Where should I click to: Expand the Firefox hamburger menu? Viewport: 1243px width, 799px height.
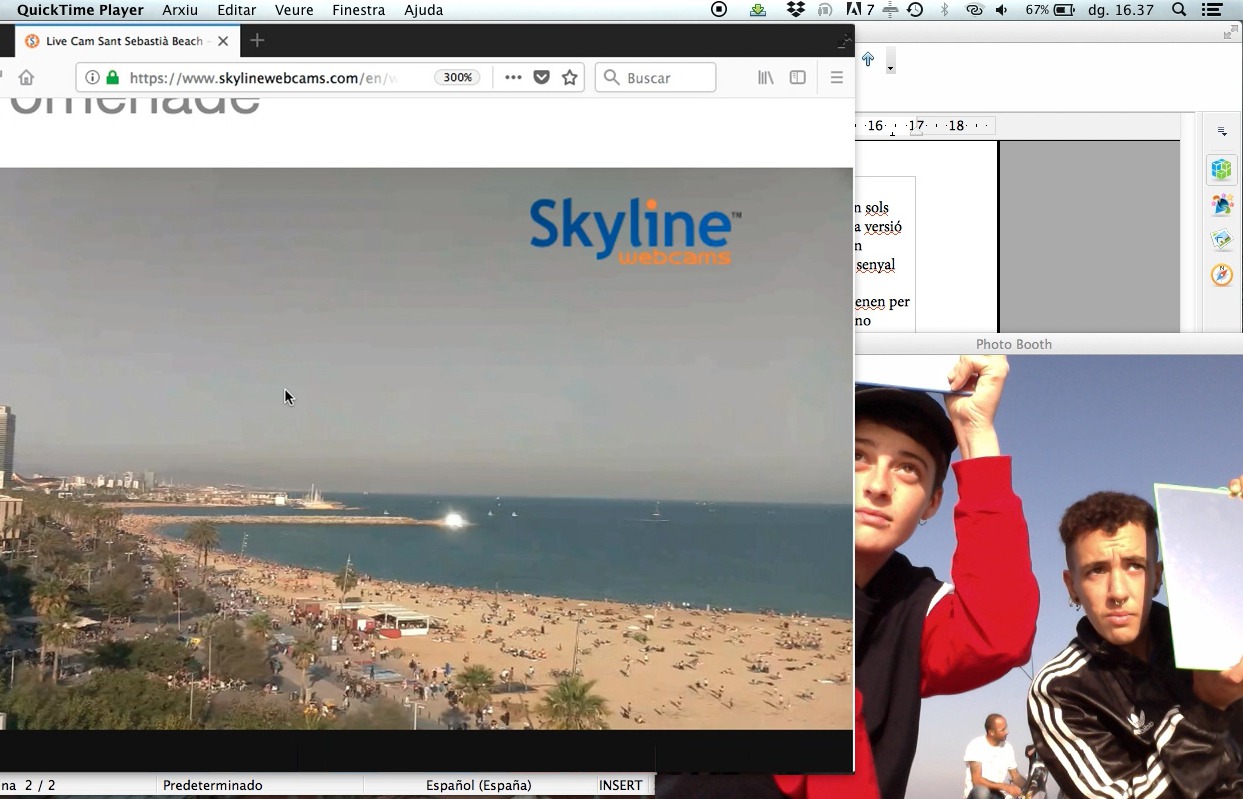837,78
